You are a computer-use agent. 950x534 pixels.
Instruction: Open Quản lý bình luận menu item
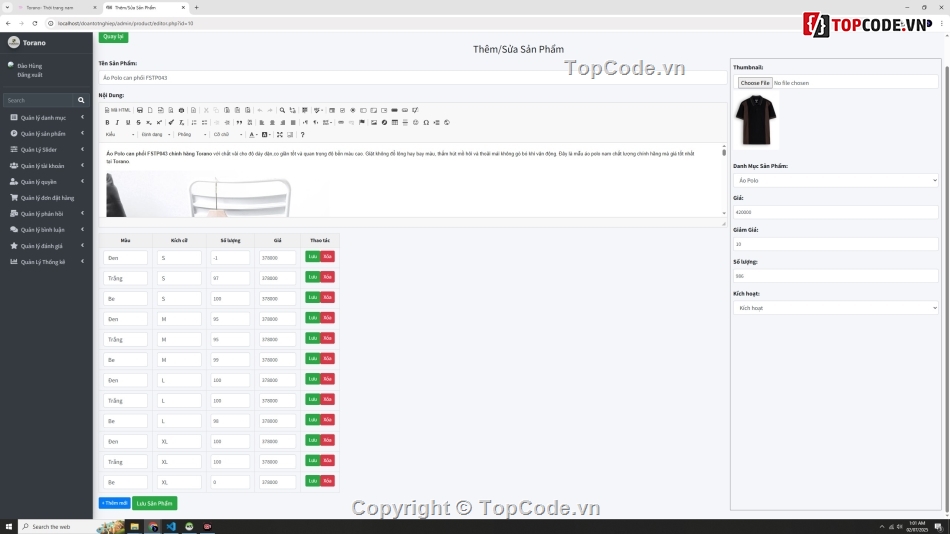(x=46, y=230)
